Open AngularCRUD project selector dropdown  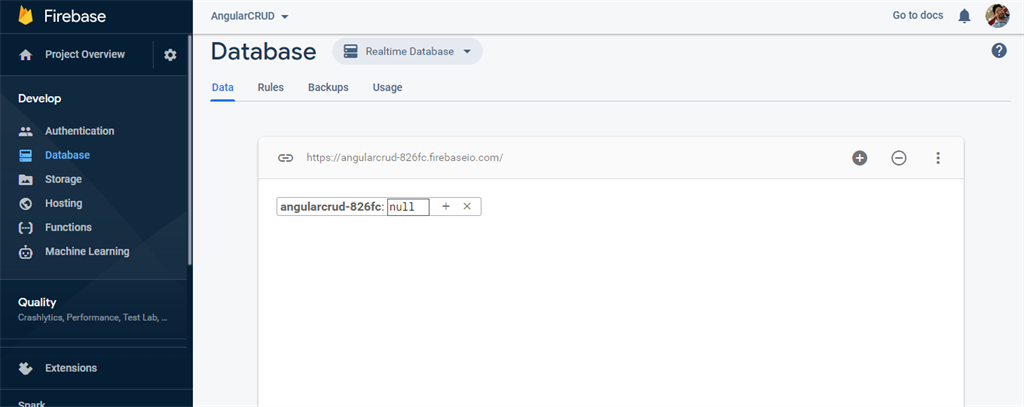click(249, 16)
